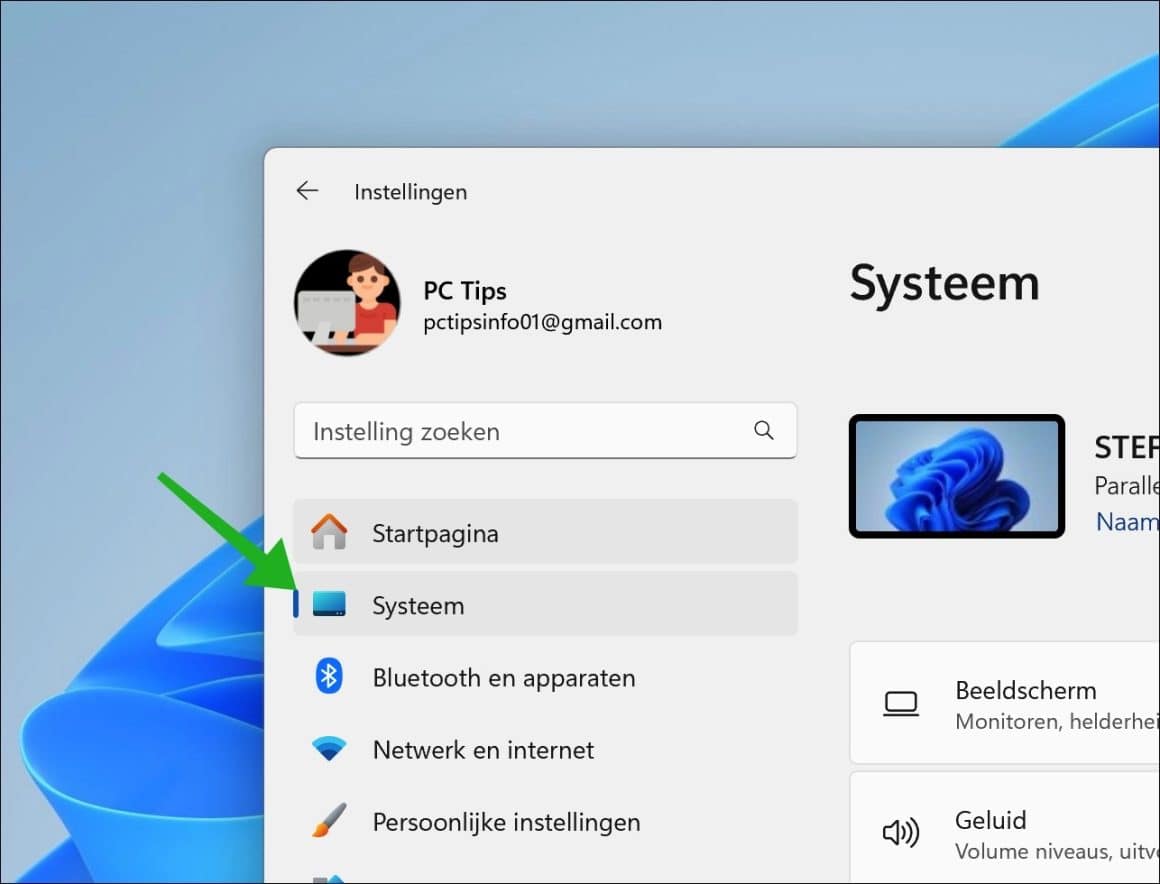This screenshot has height=884, width=1160.
Task: Click the PC Tips profile picture
Action: click(x=347, y=303)
